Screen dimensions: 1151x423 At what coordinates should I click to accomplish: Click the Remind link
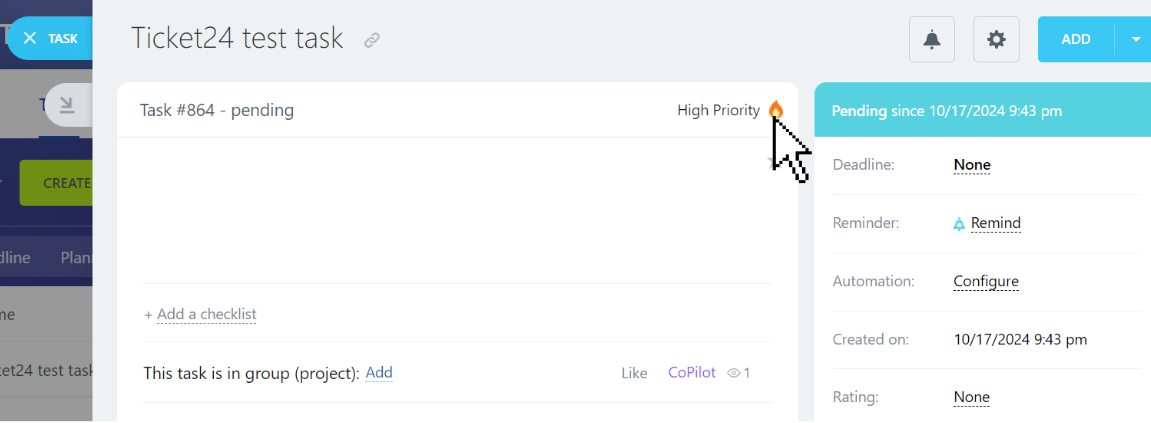995,223
